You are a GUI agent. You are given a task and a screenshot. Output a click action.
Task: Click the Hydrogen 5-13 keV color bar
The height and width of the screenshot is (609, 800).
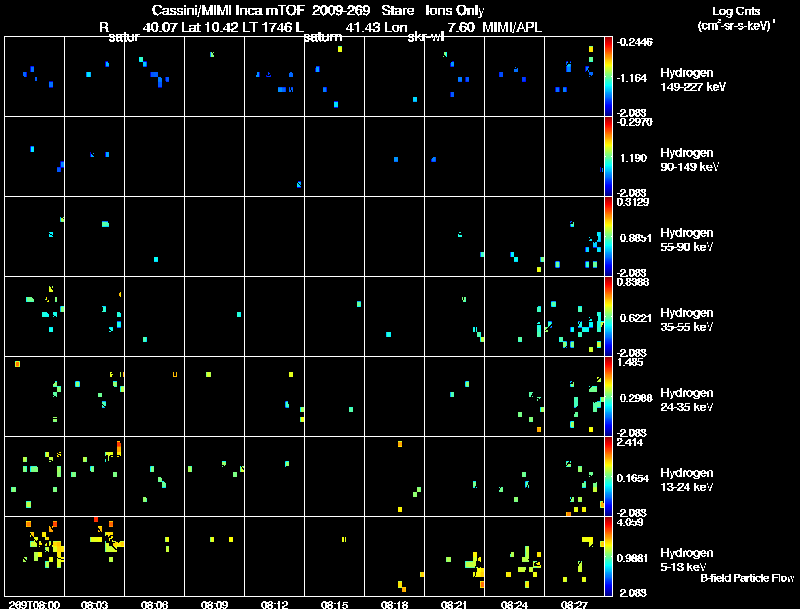[x=608, y=556]
